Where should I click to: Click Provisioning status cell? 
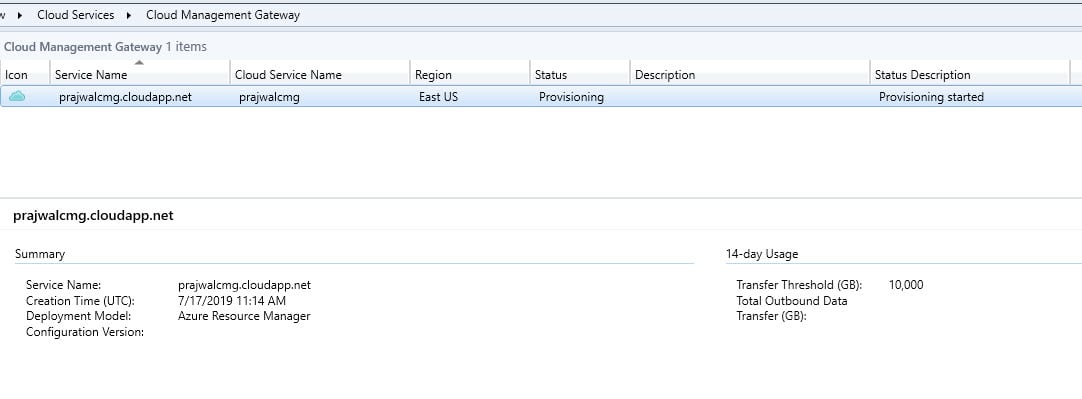571,97
